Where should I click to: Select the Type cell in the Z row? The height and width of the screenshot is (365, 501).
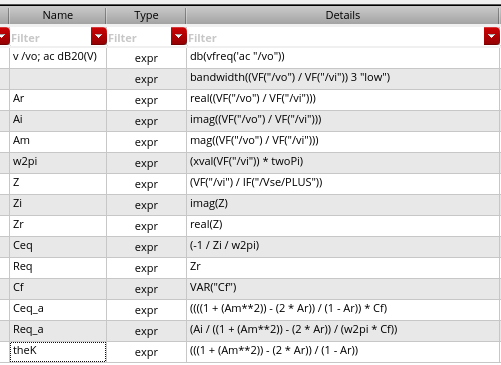(x=146, y=184)
